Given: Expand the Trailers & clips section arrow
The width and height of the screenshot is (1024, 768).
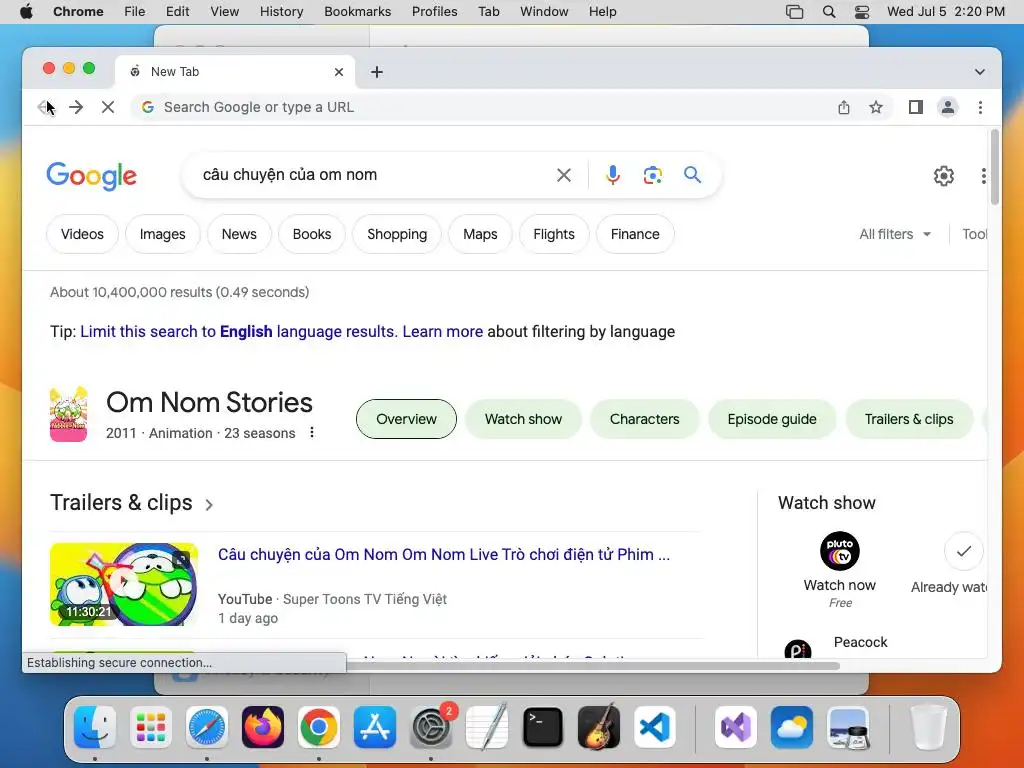Looking at the screenshot, I should click(208, 504).
